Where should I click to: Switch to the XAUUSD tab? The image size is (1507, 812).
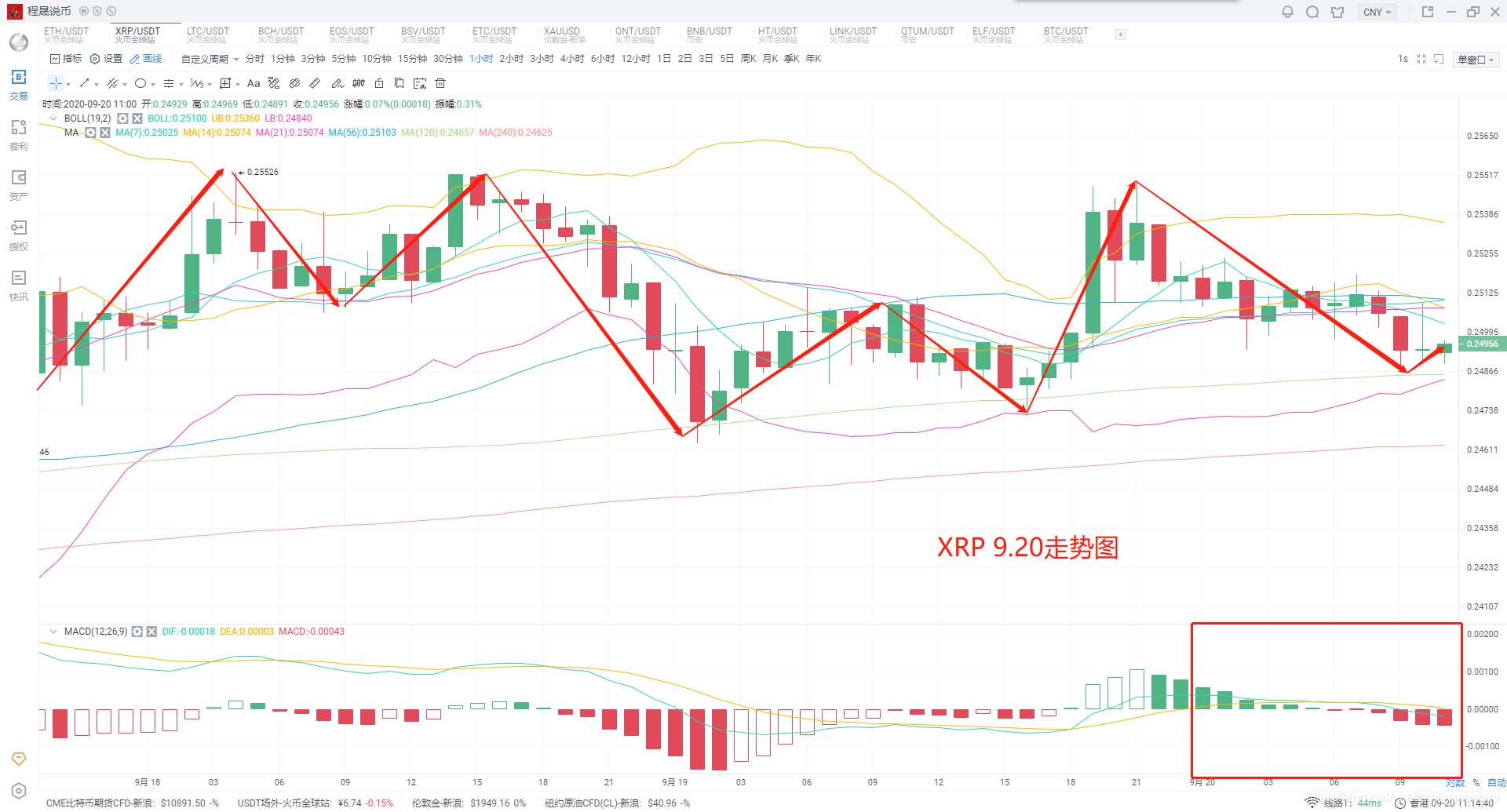click(x=564, y=35)
